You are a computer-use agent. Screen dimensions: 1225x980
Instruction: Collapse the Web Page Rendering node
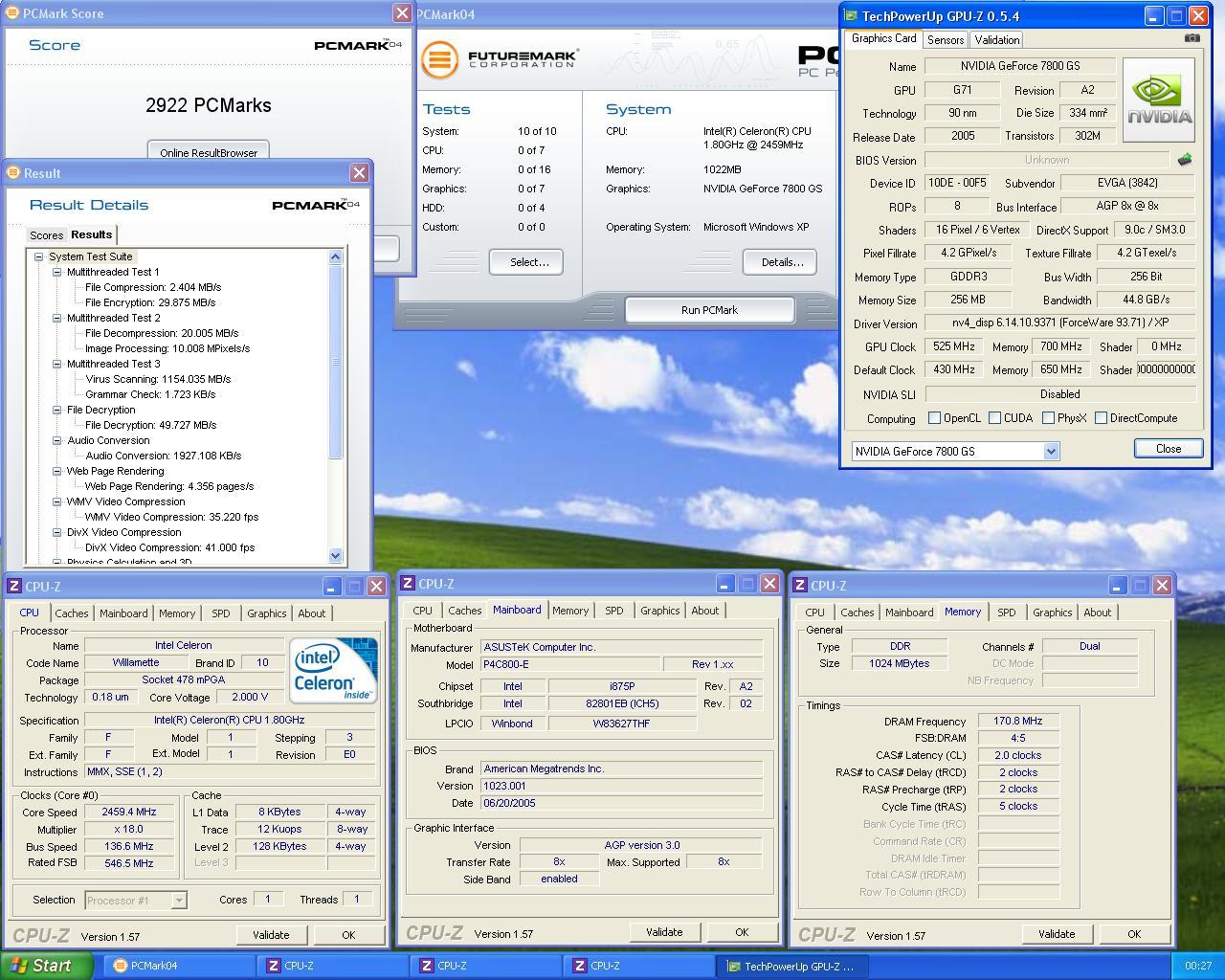point(57,471)
